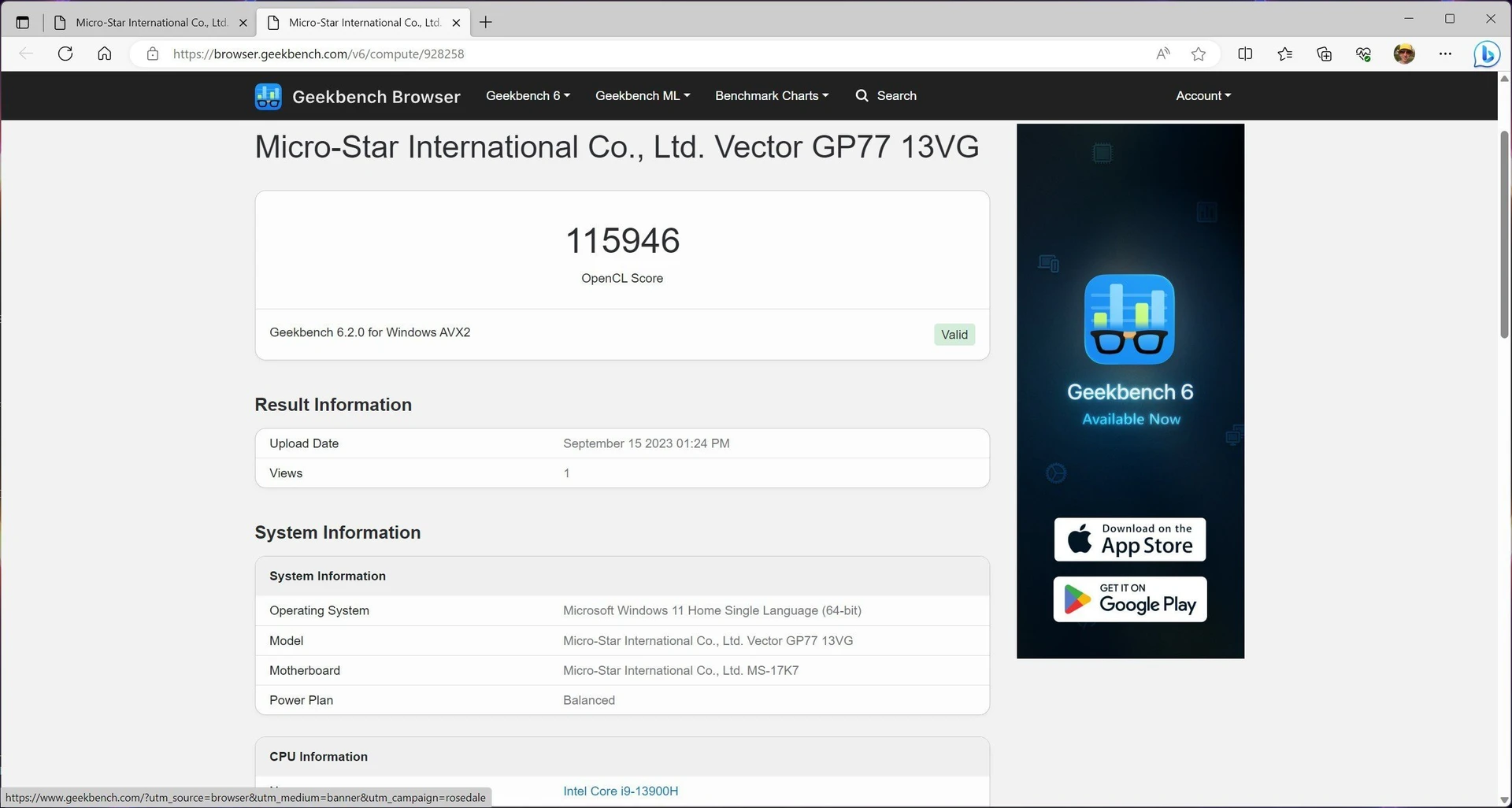The height and width of the screenshot is (808, 1512).
Task: Click the 'Upload Date' row label
Action: click(x=304, y=443)
